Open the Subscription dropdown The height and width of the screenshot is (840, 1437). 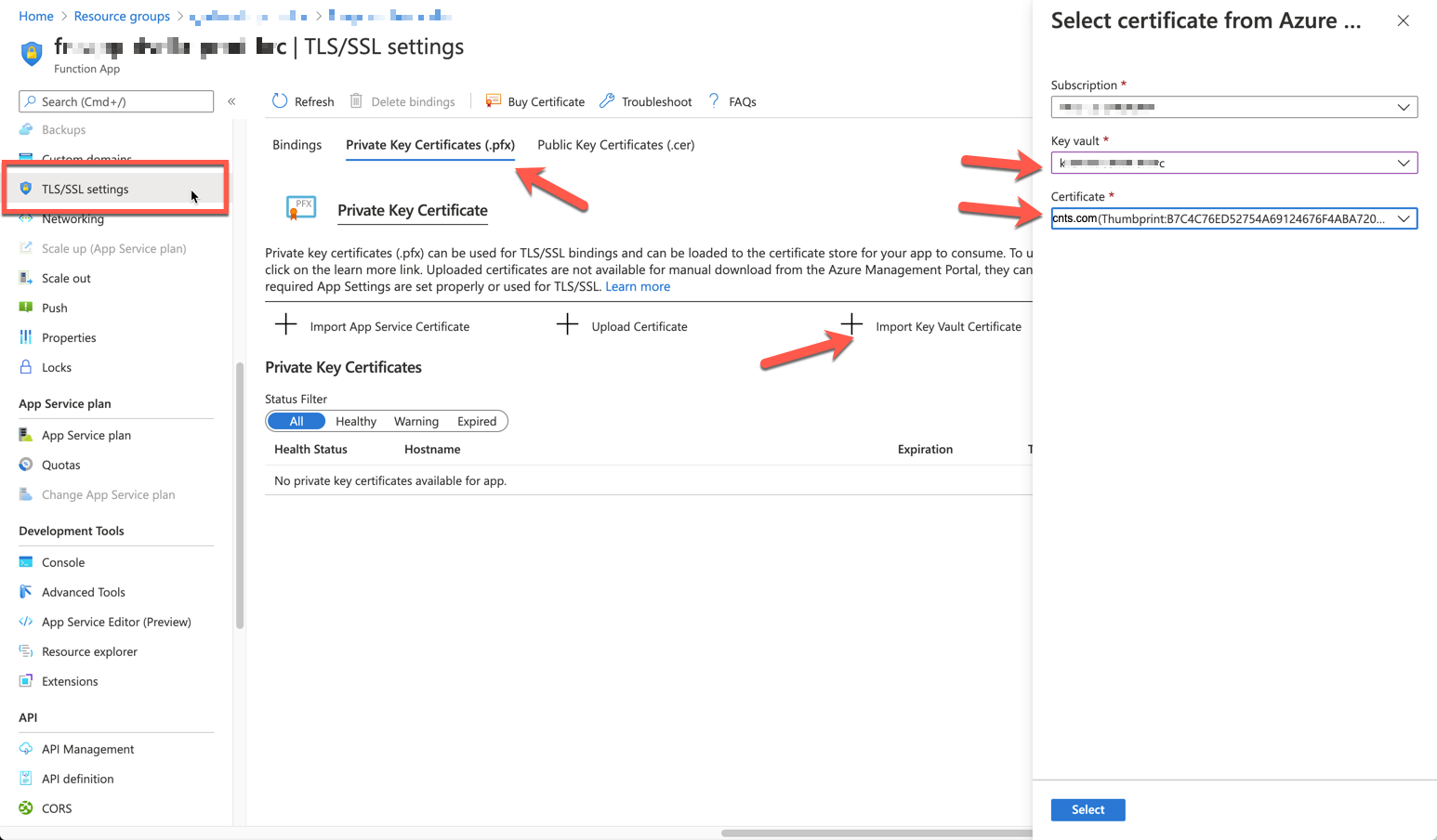[x=1234, y=107]
